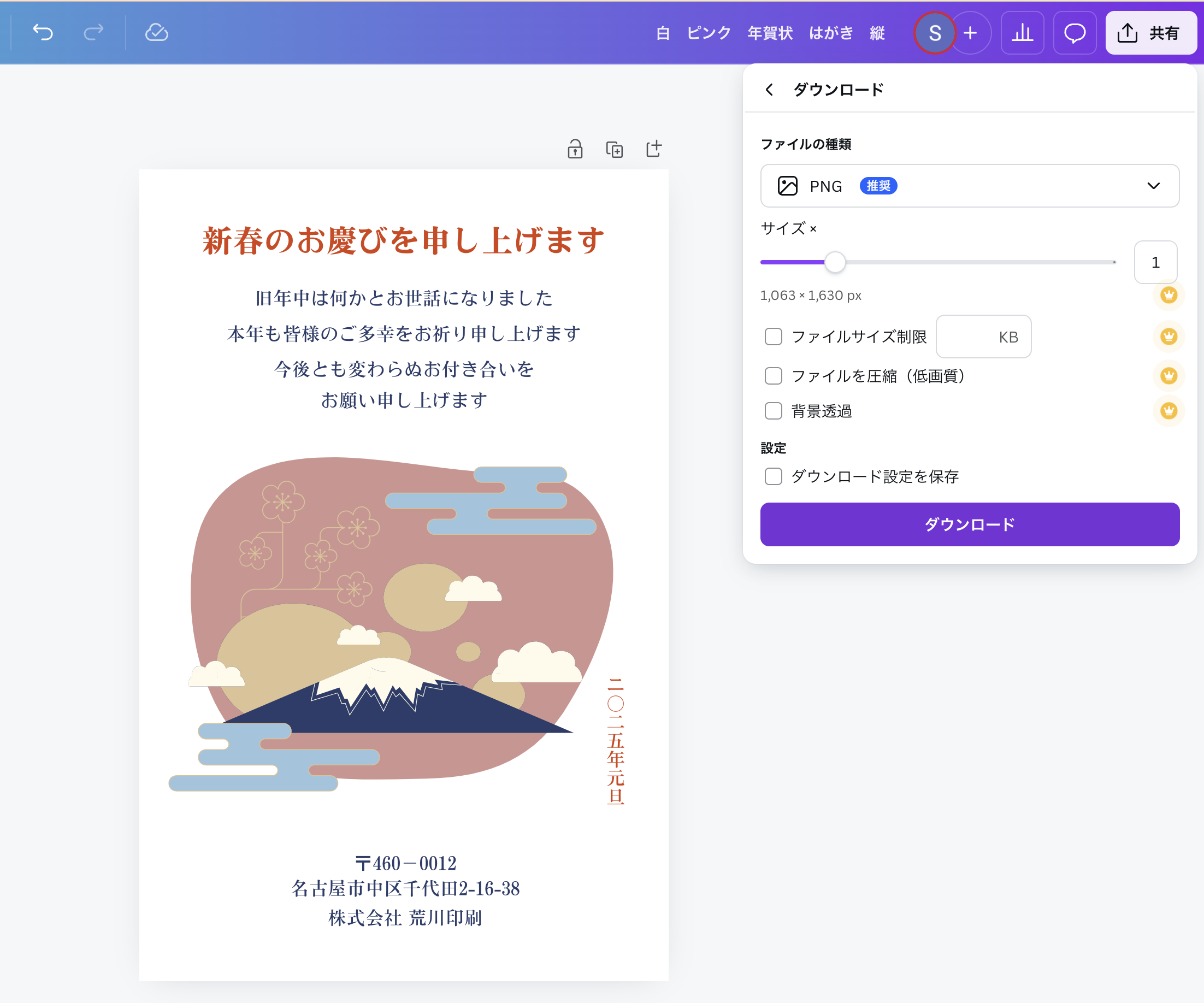This screenshot has width=1204, height=1003.
Task: Click the plus icon to add collaborators
Action: (970, 33)
